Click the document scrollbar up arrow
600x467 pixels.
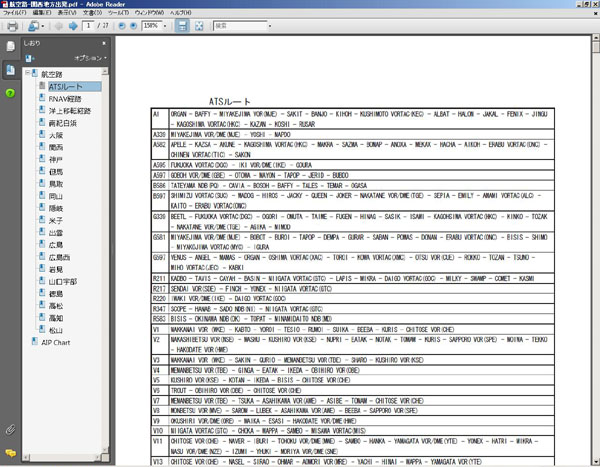click(x=596, y=38)
